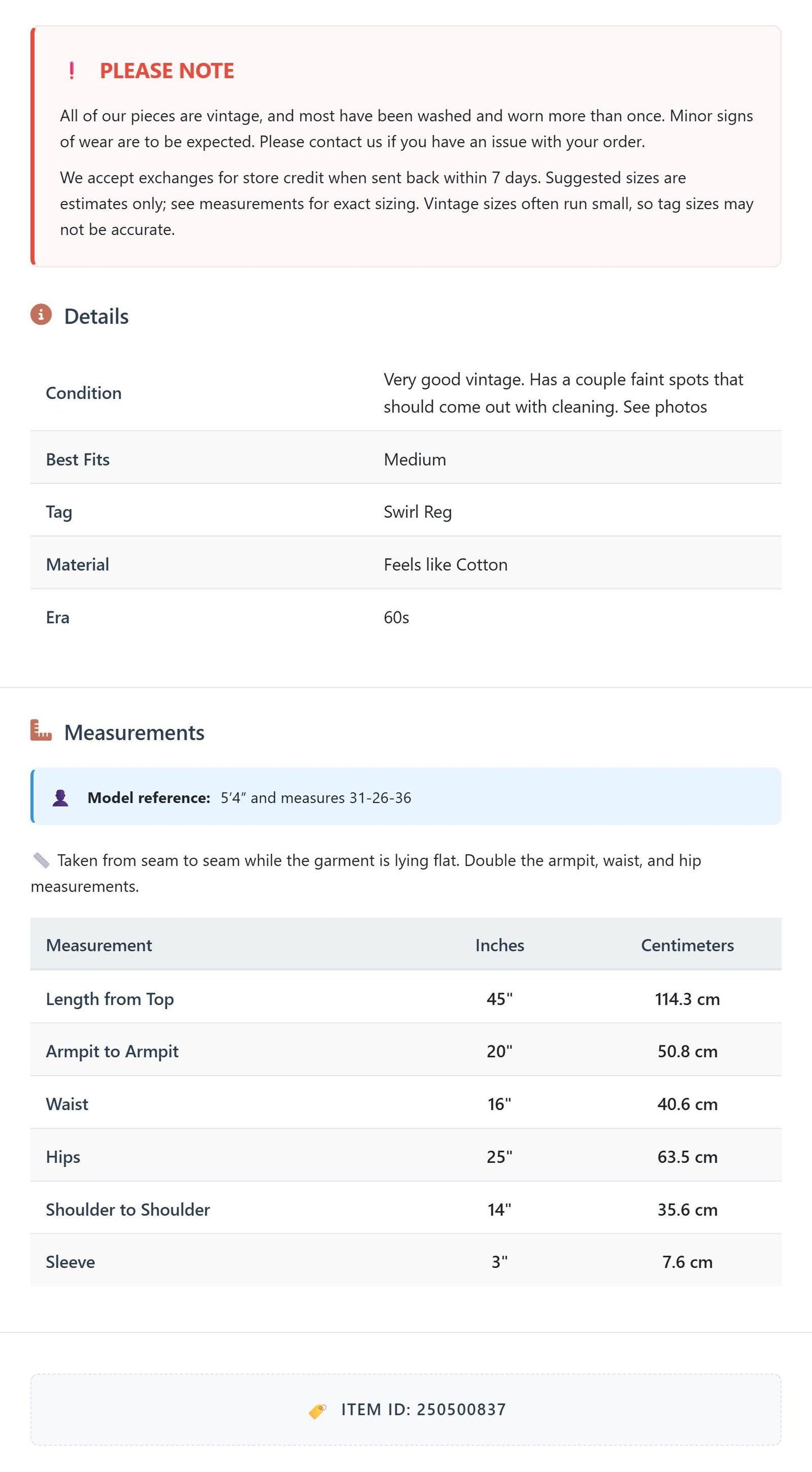The width and height of the screenshot is (812, 1472).
Task: Click the Inches column header
Action: (500, 945)
